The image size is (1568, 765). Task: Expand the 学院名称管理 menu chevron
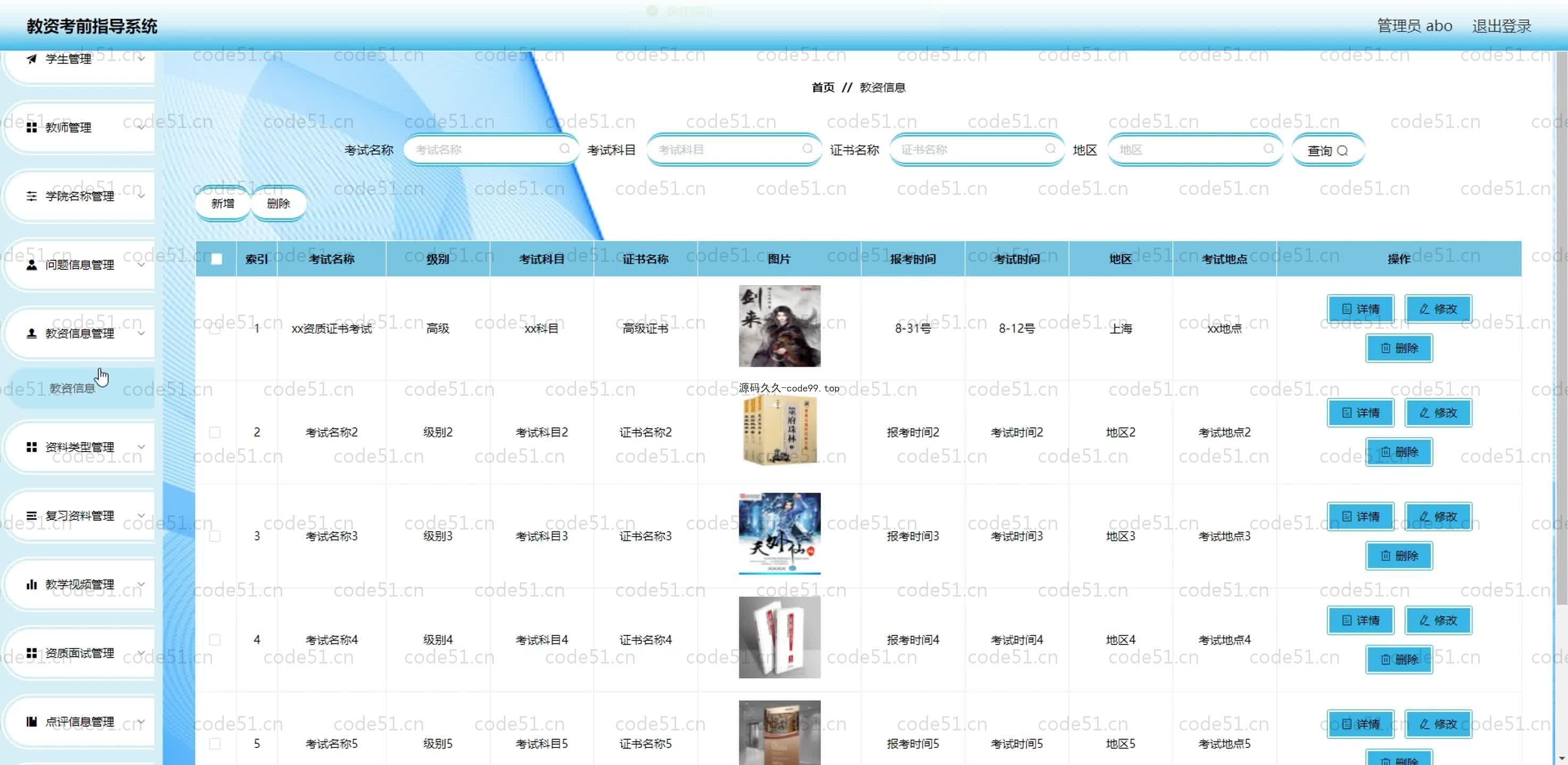pos(141,196)
